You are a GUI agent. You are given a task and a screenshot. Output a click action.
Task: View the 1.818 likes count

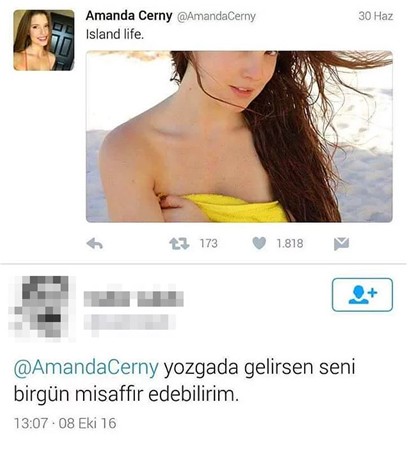290,243
